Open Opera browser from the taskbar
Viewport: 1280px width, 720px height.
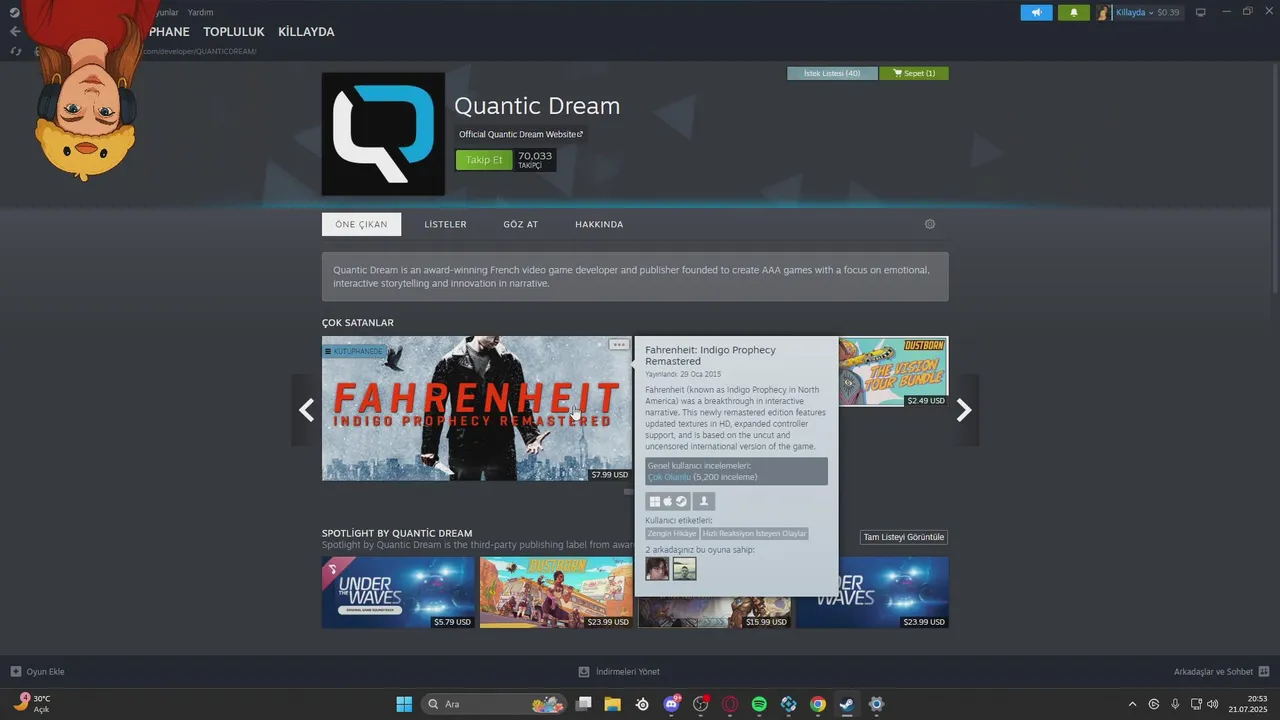pyautogui.click(x=730, y=704)
